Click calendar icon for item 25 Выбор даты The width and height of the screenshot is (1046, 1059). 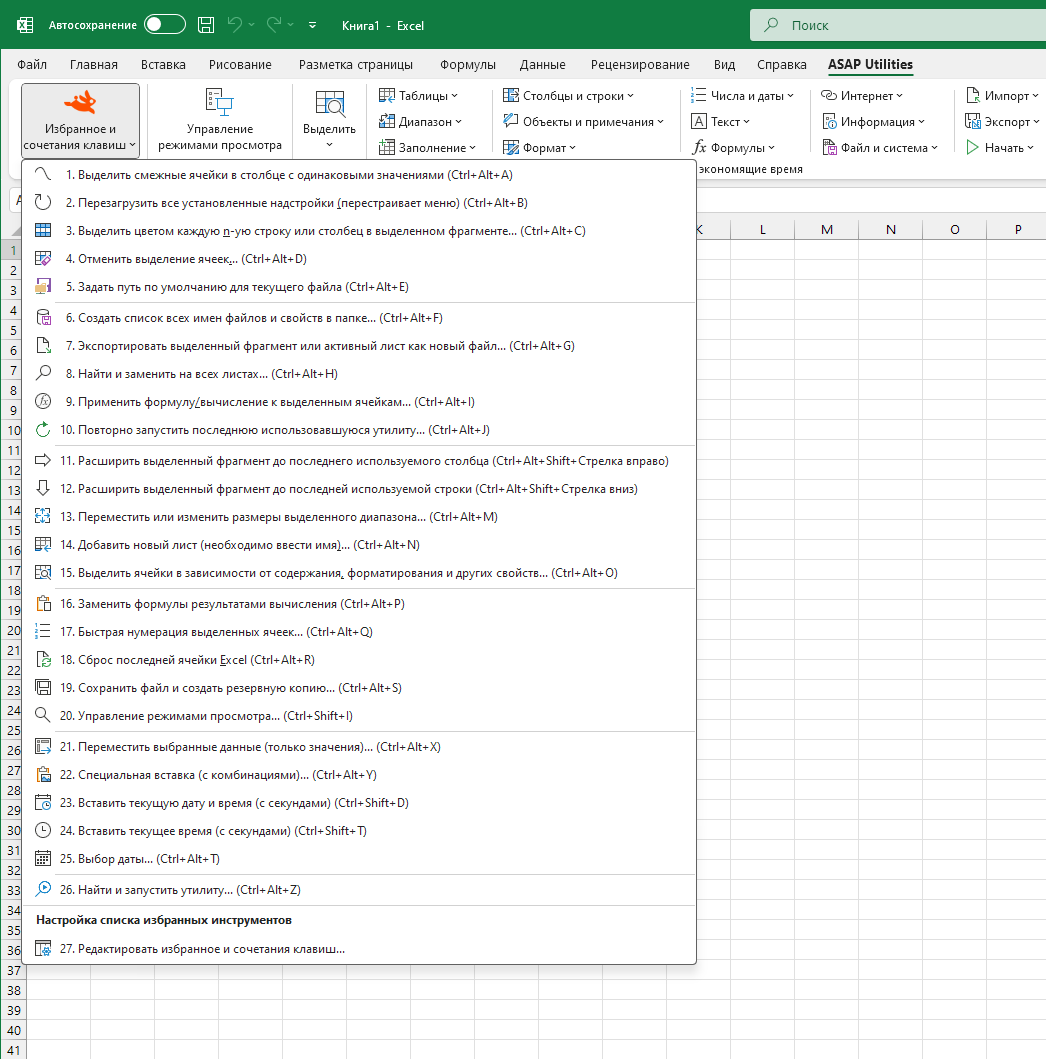[x=43, y=858]
